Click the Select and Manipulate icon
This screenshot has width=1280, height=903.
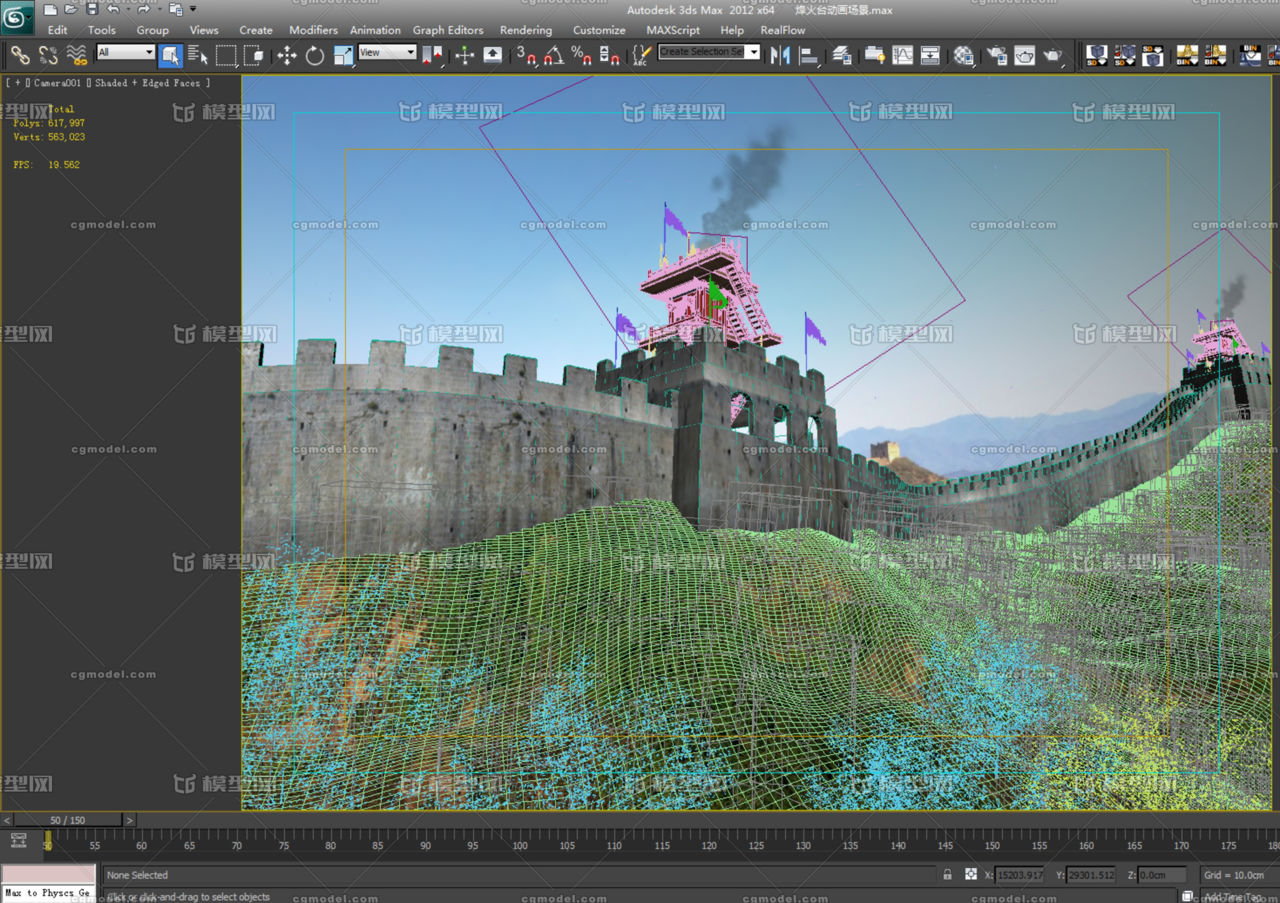(x=465, y=55)
